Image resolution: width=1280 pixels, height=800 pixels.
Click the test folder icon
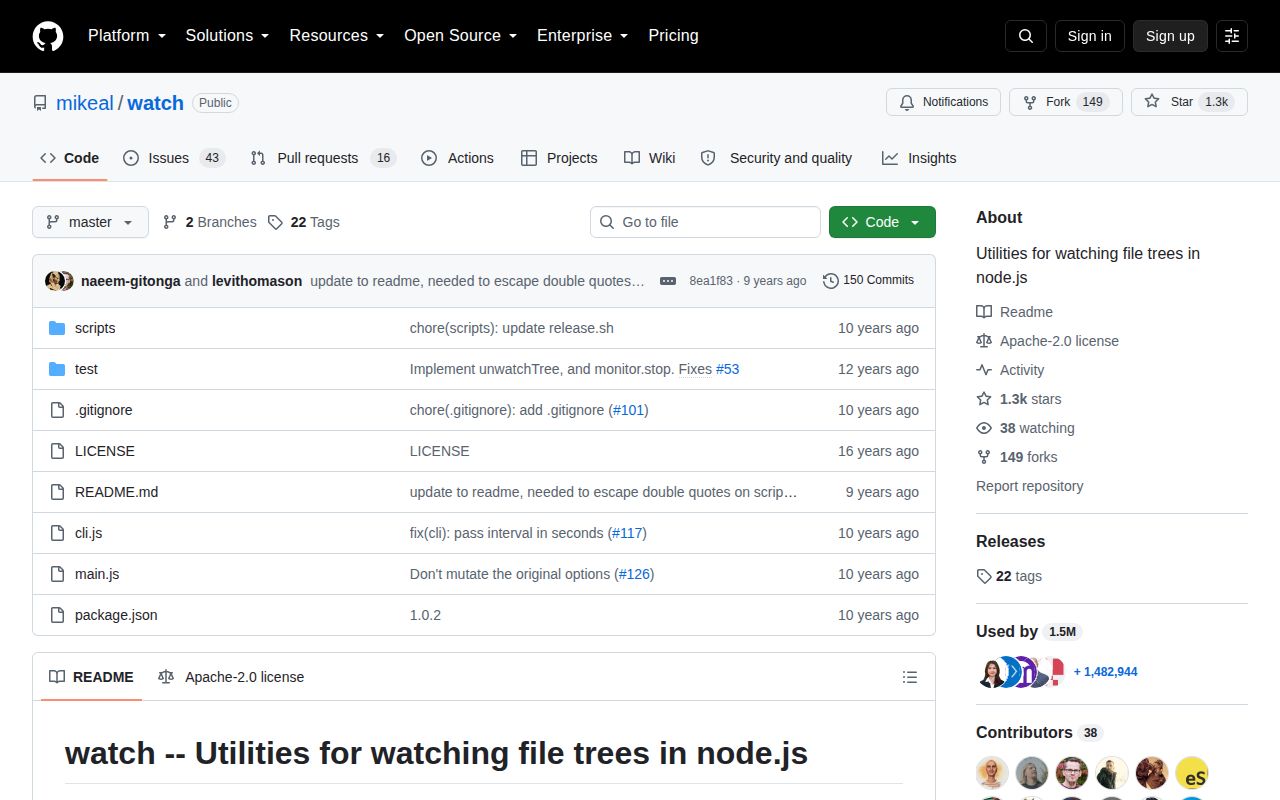tap(57, 369)
